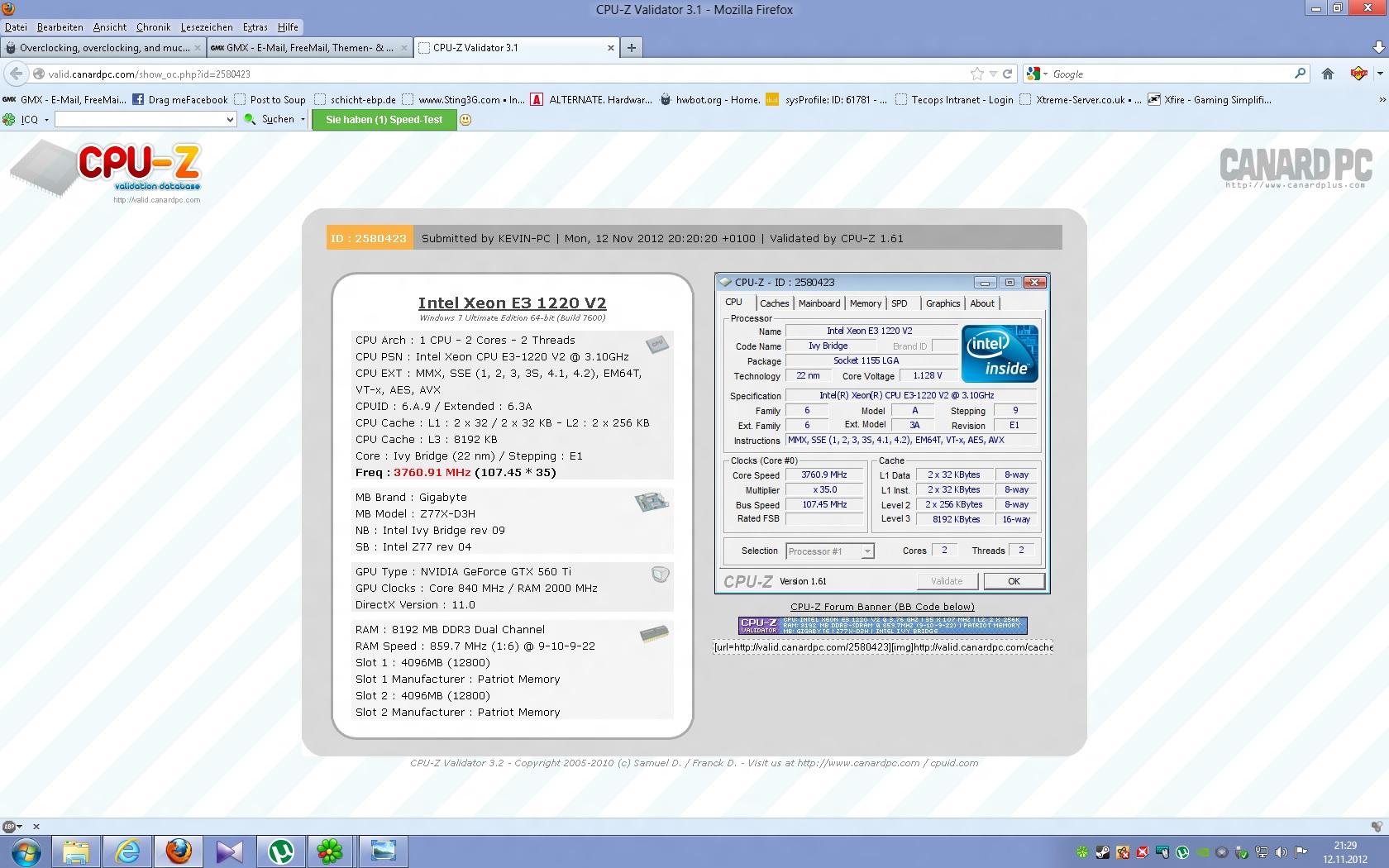Open Visual Studio from the taskbar
The image size is (1389, 868).
pos(230,851)
